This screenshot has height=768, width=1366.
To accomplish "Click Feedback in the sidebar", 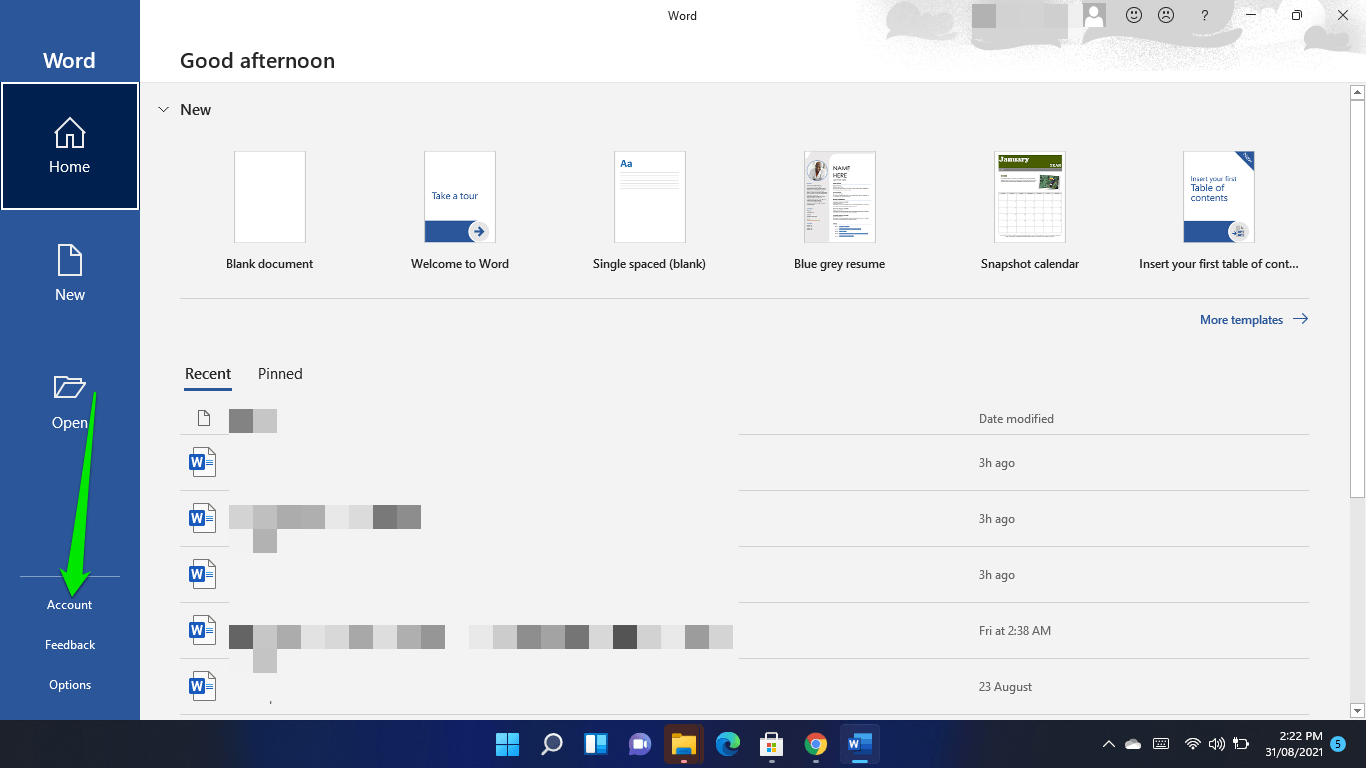I will click(x=70, y=645).
